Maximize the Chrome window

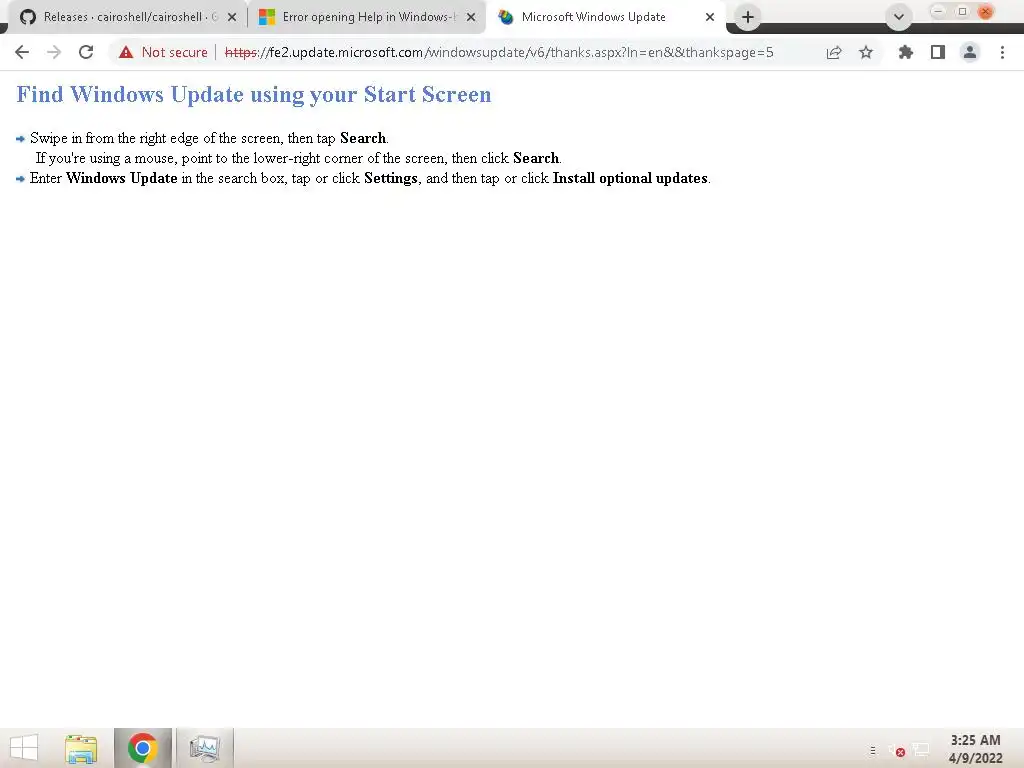(x=962, y=11)
